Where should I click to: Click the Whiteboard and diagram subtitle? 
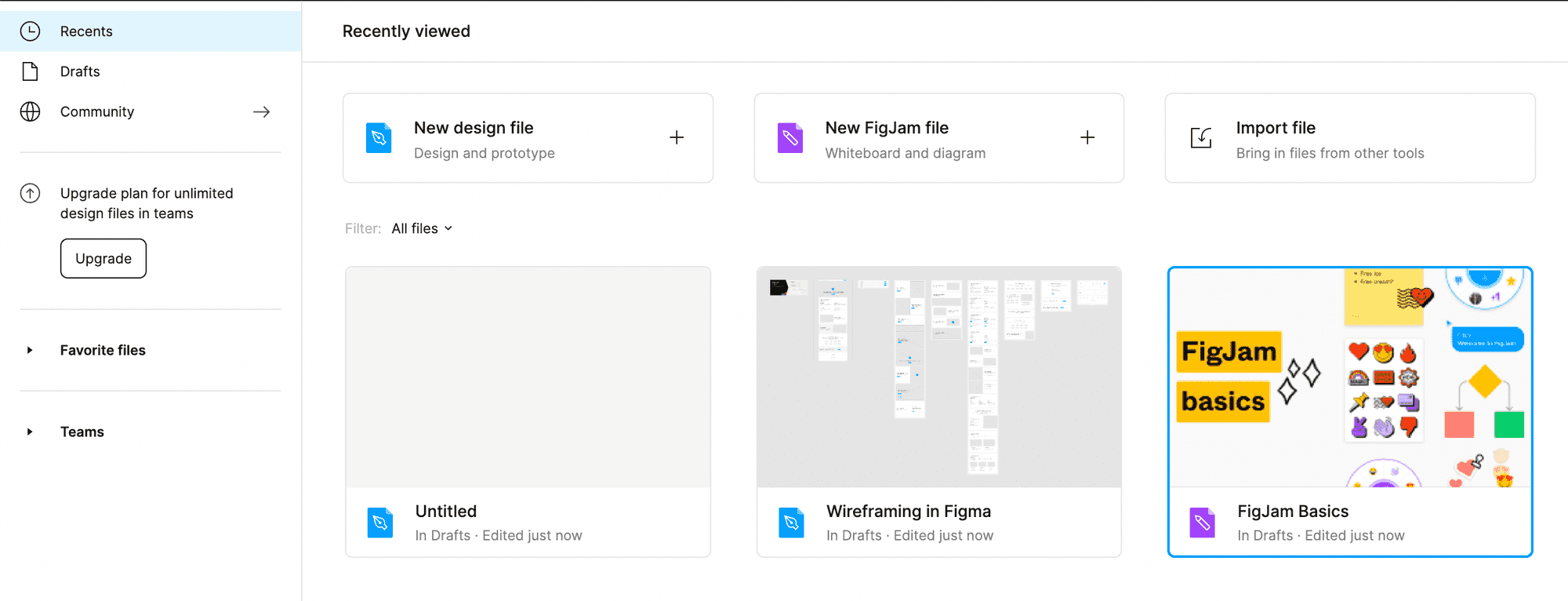[906, 153]
